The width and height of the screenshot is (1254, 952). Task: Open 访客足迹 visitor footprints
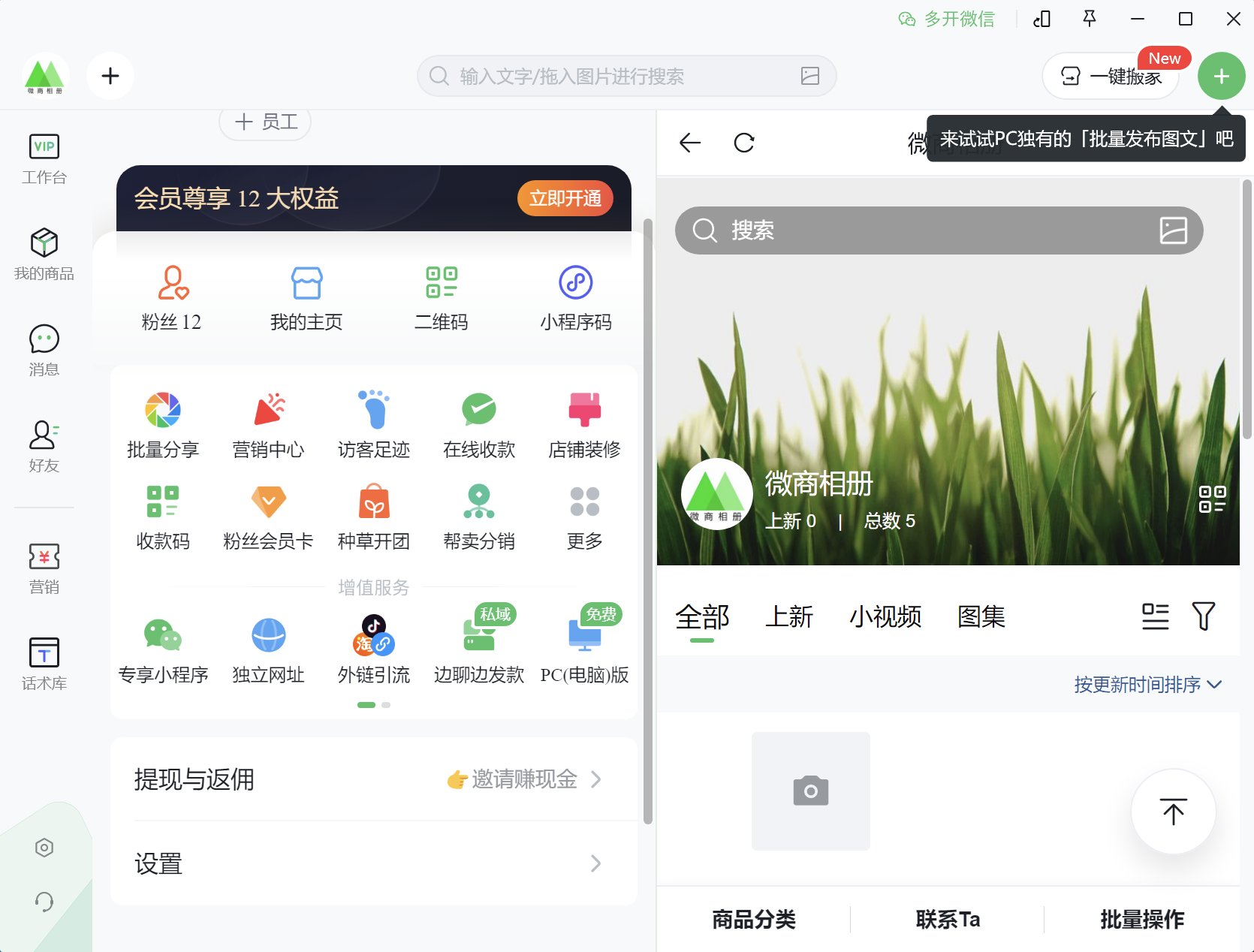pos(374,426)
